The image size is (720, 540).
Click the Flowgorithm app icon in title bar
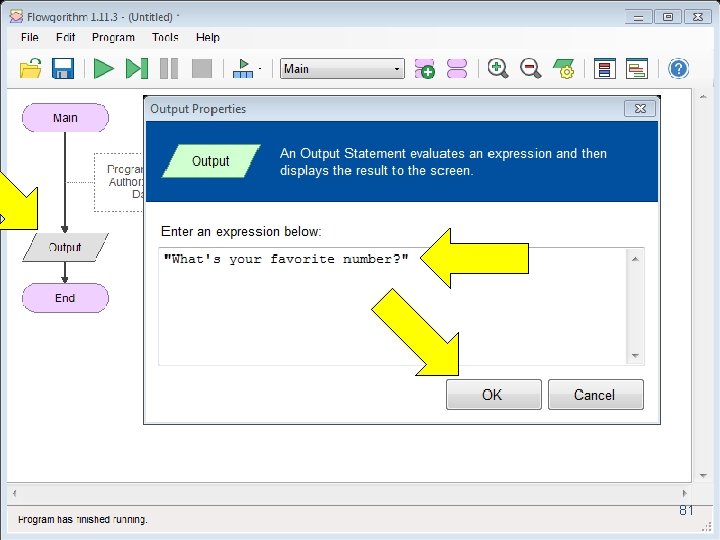[16, 17]
